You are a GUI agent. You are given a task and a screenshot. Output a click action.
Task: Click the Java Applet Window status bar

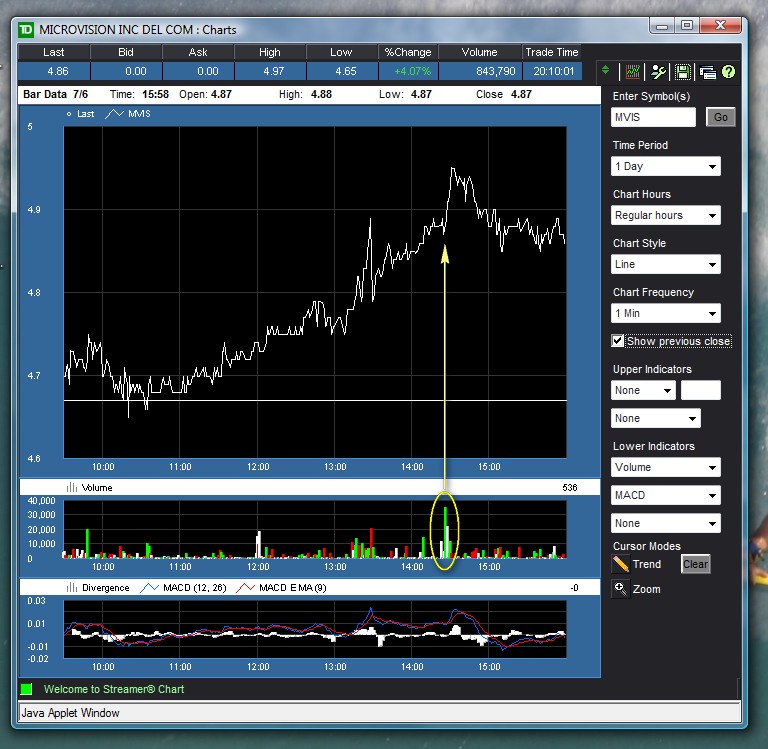tap(380, 712)
